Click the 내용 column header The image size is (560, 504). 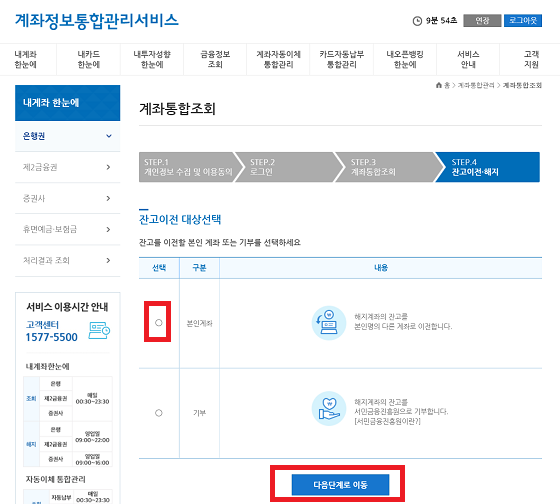tap(381, 268)
